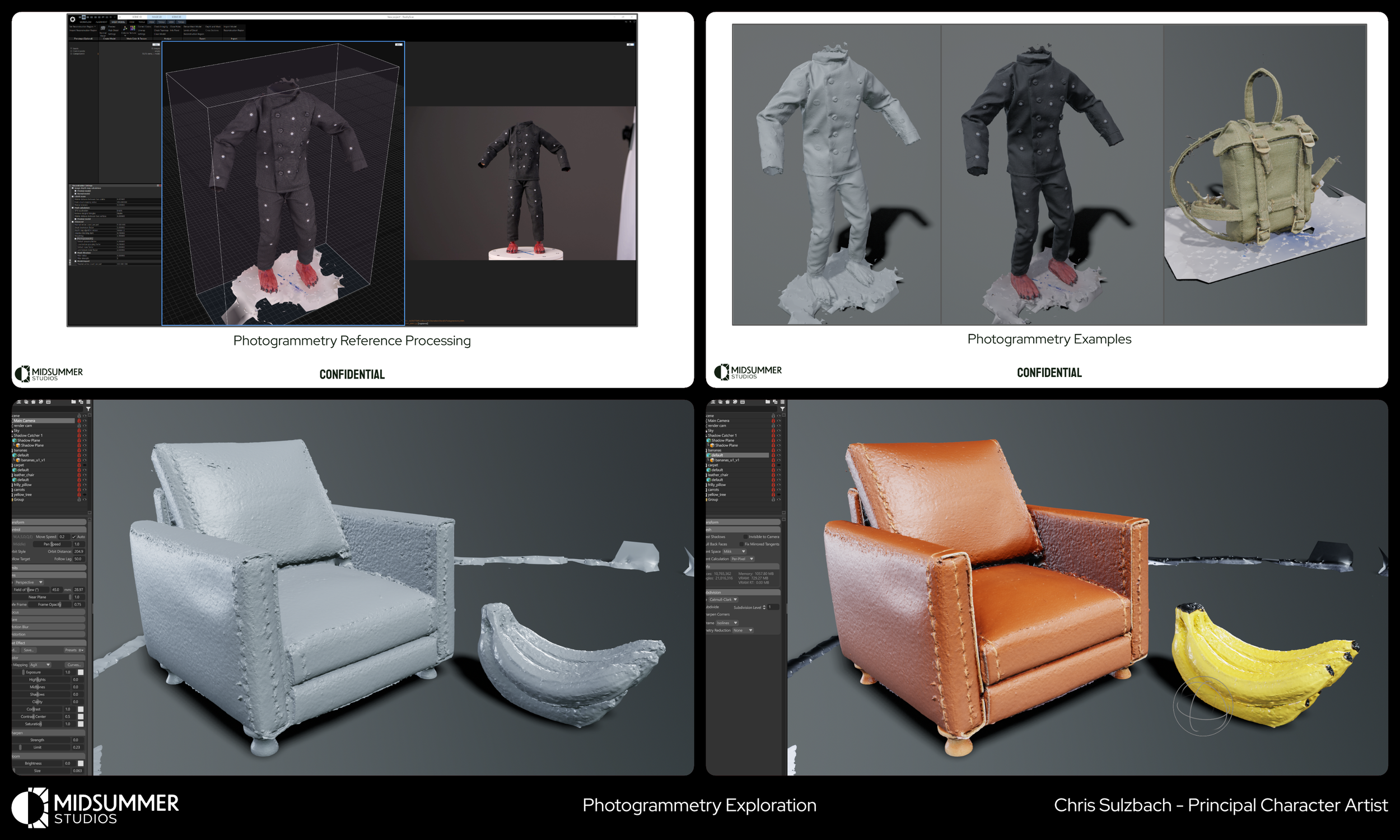Click the unlocked padlock beside Group, gray-chair panel
The image size is (1400, 840).
click(78, 500)
